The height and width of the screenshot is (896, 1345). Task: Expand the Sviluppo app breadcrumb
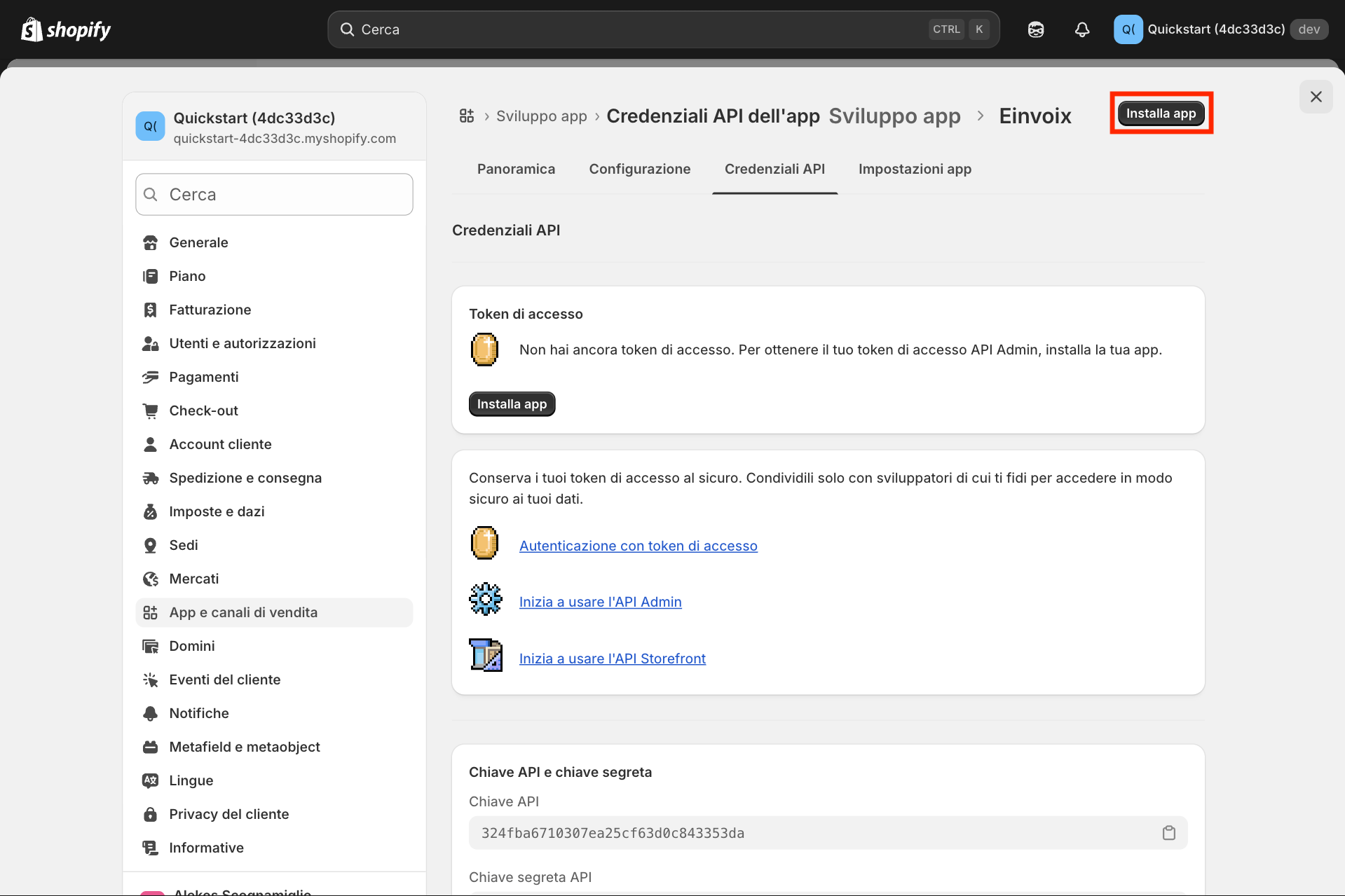(541, 116)
